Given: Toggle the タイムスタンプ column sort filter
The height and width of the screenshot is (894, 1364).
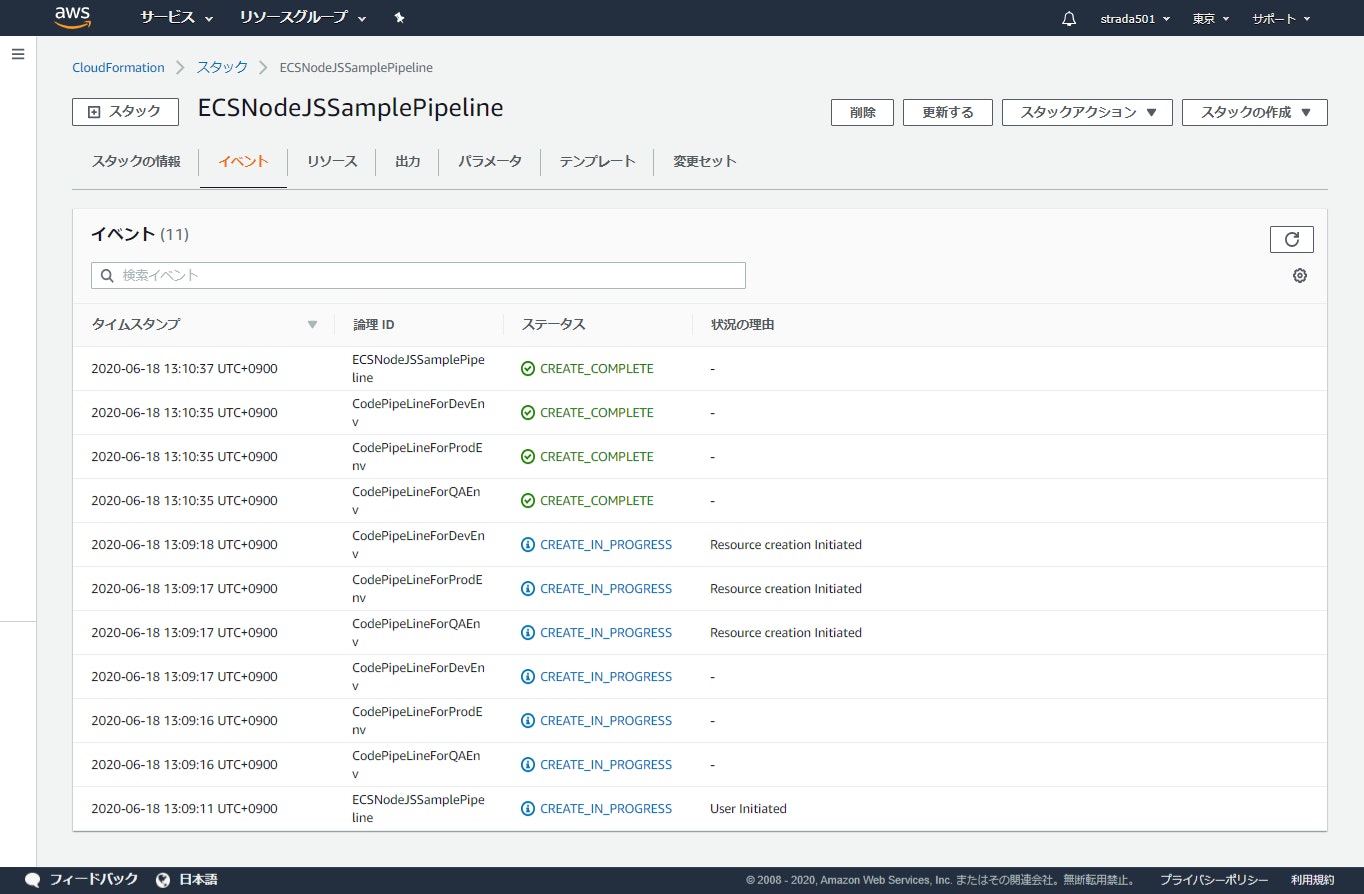Looking at the screenshot, I should coord(312,324).
